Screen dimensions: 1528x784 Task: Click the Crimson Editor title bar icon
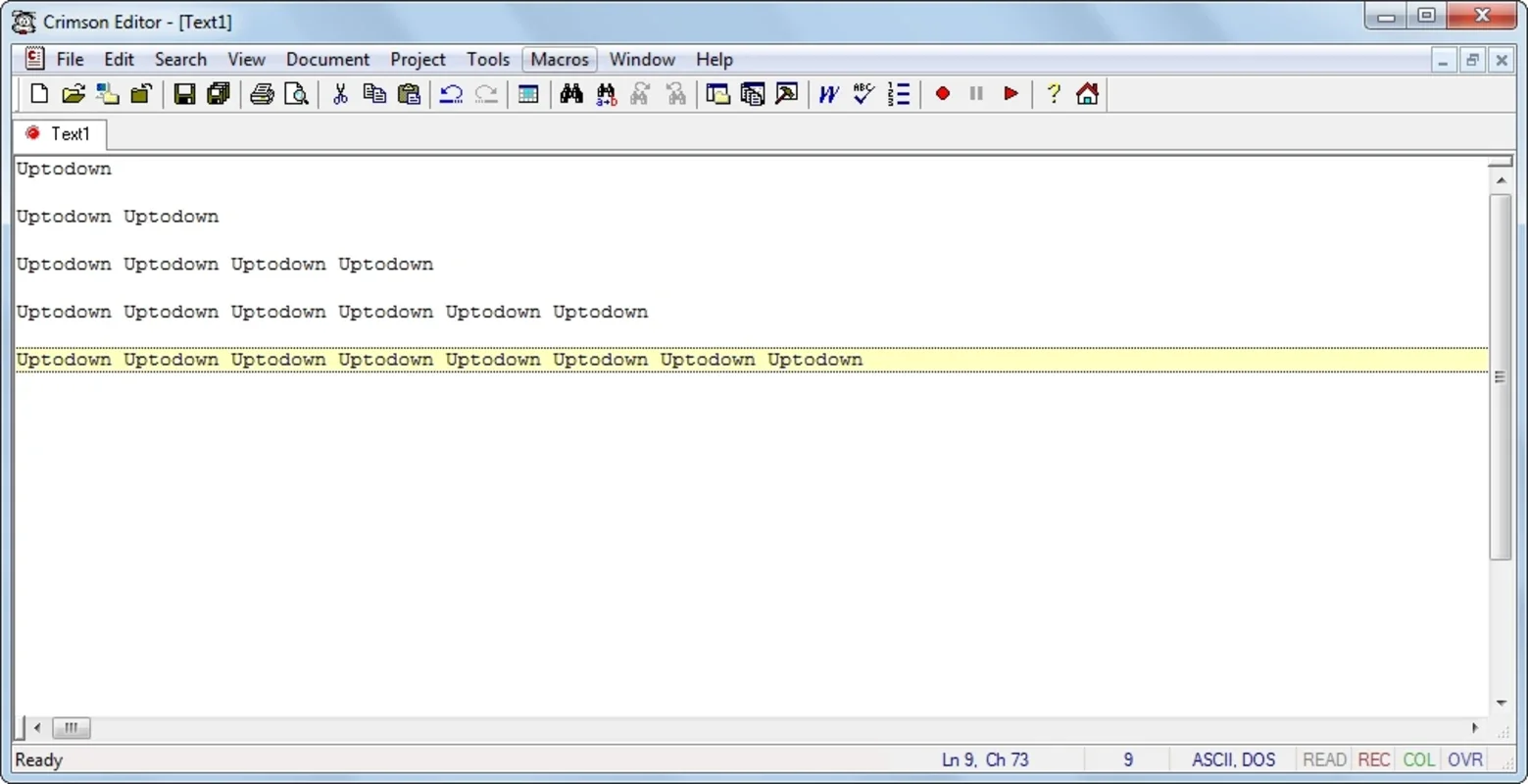click(24, 22)
